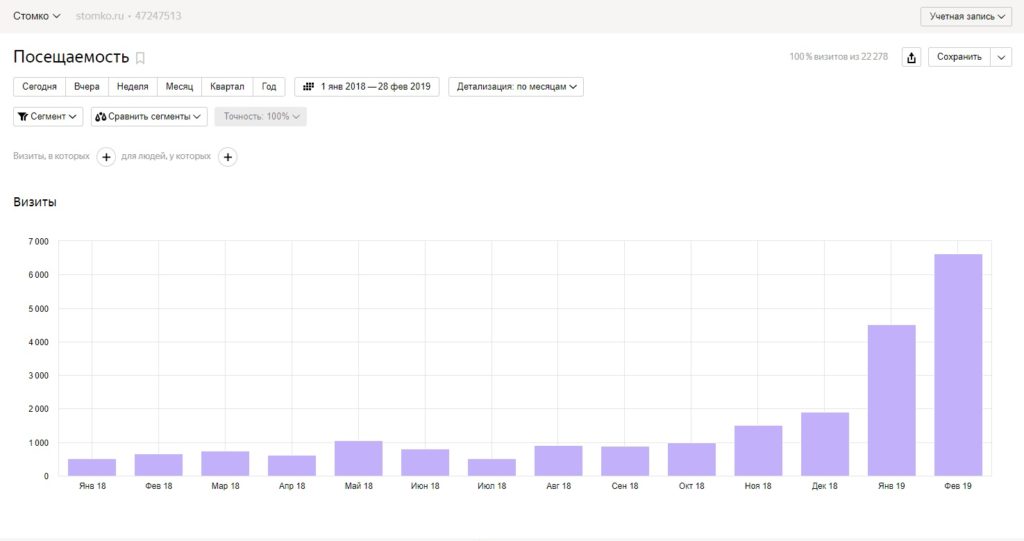Open the Сегмент dropdown

click(48, 116)
